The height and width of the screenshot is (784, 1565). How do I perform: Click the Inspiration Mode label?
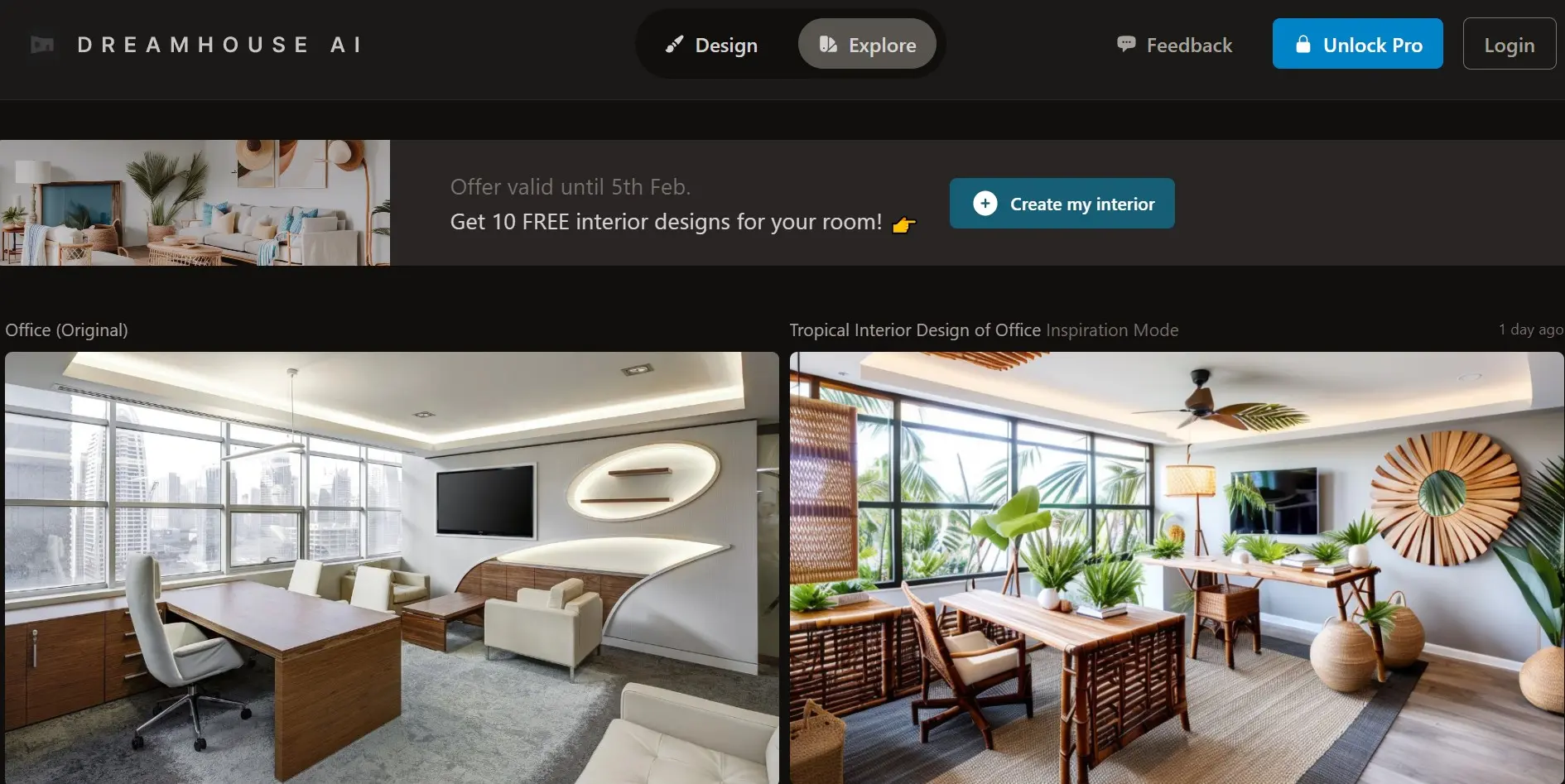(x=1112, y=330)
